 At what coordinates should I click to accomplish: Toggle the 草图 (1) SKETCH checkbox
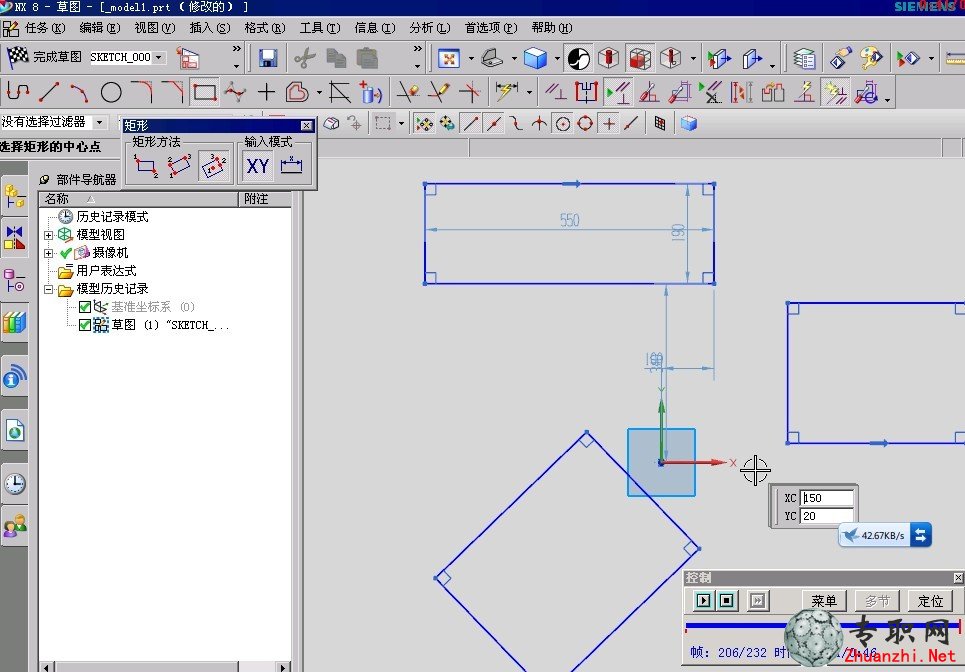tap(85, 325)
